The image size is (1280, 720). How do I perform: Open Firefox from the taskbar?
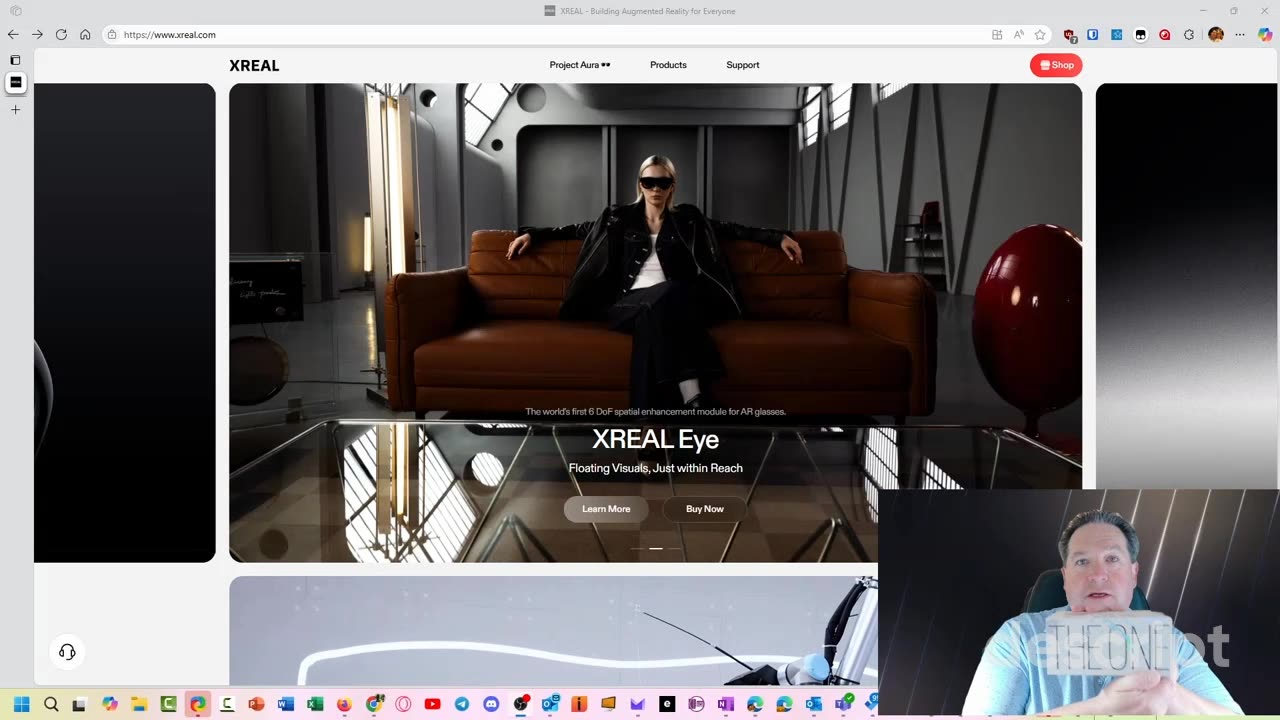(x=344, y=704)
